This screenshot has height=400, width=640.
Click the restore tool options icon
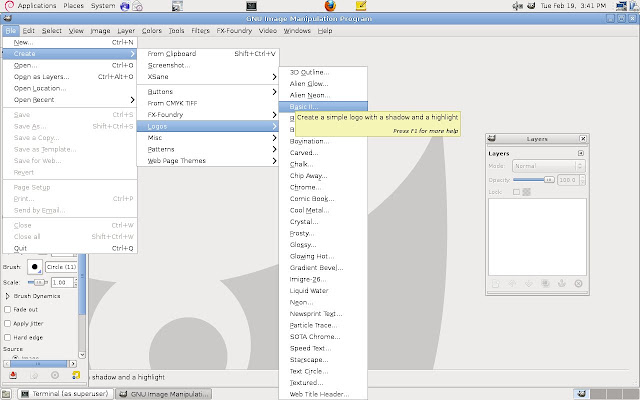(x=34, y=375)
